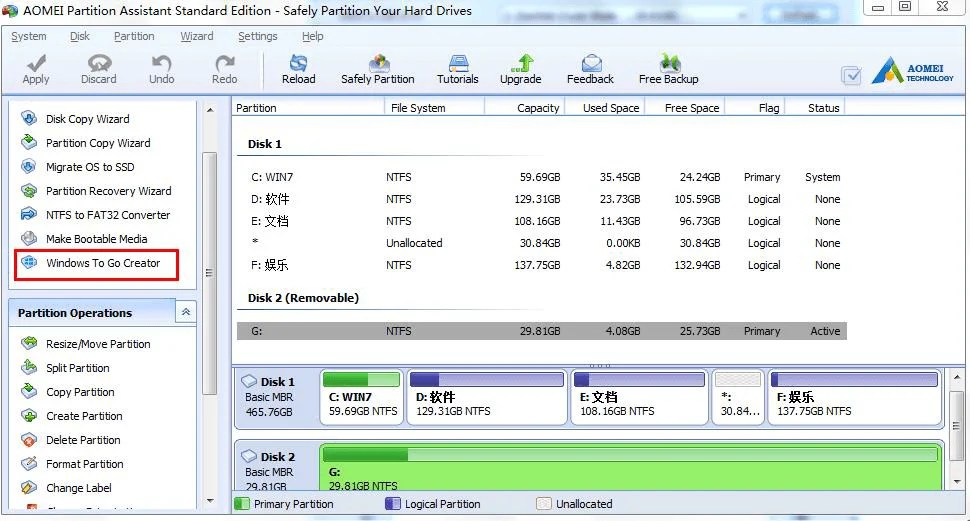Reload disk information from toolbar
The width and height of the screenshot is (970, 521).
coord(299,69)
